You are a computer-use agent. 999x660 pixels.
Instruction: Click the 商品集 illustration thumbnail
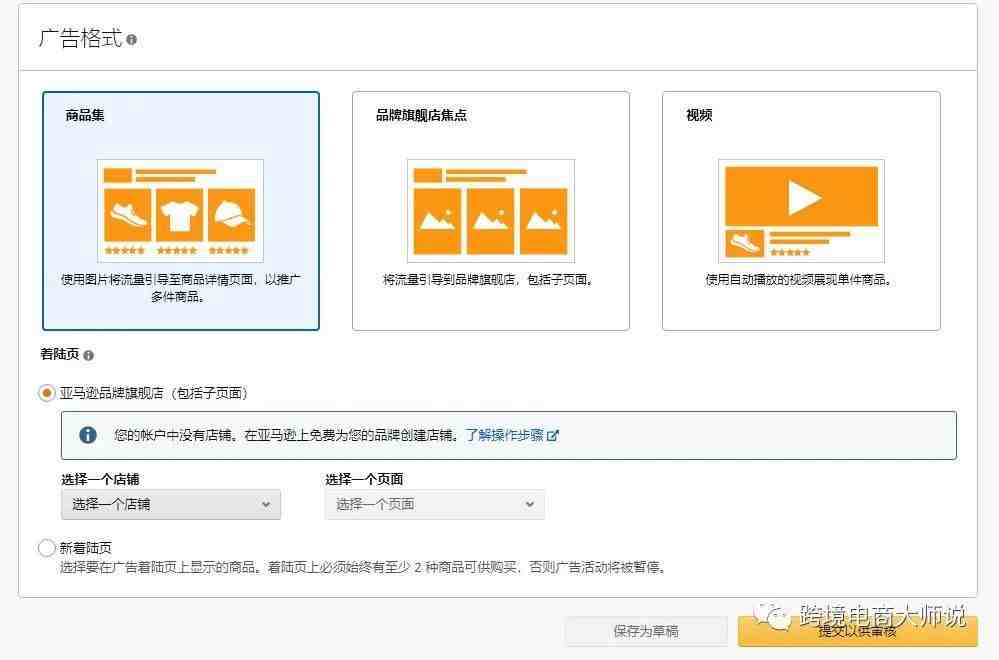180,211
